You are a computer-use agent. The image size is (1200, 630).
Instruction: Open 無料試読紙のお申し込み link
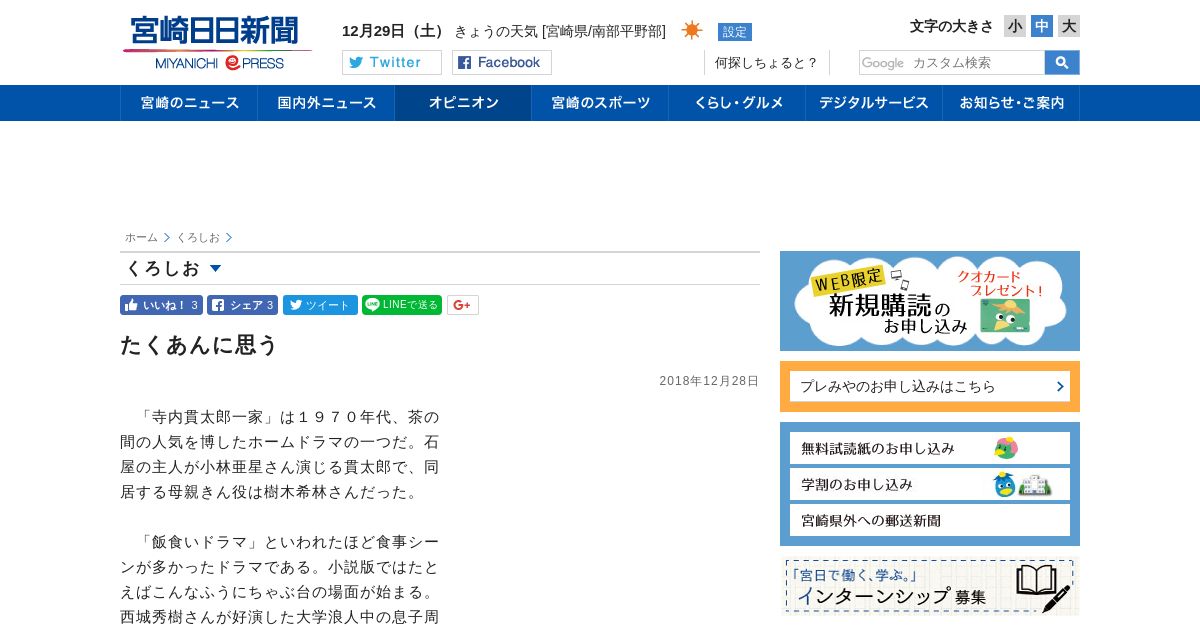click(930, 448)
